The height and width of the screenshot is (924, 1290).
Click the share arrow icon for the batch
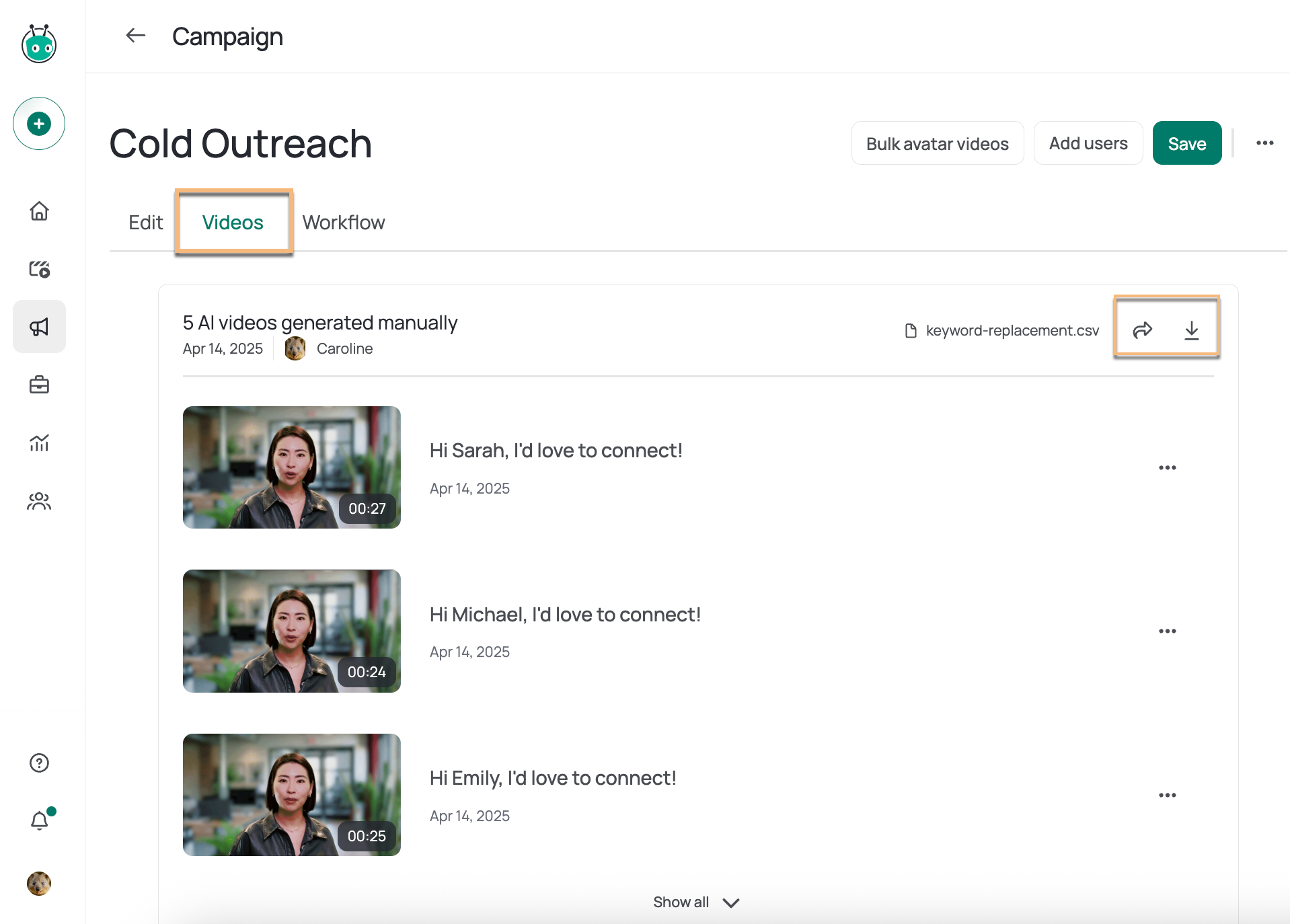click(x=1142, y=330)
